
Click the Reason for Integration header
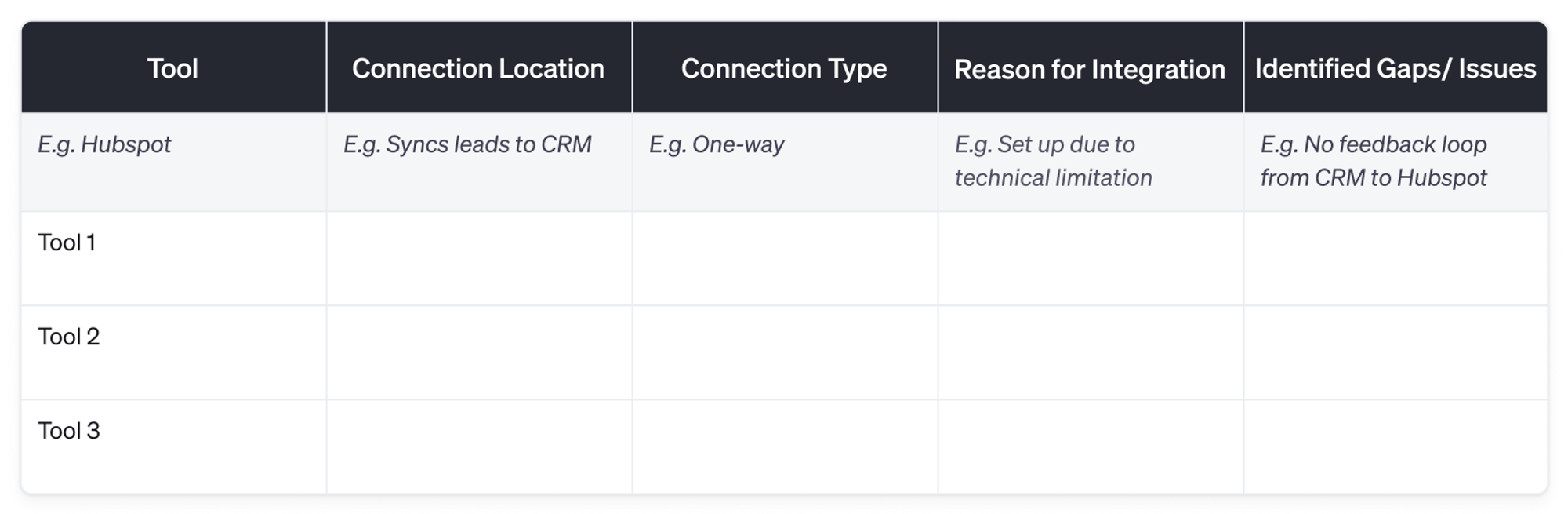pyautogui.click(x=1090, y=69)
